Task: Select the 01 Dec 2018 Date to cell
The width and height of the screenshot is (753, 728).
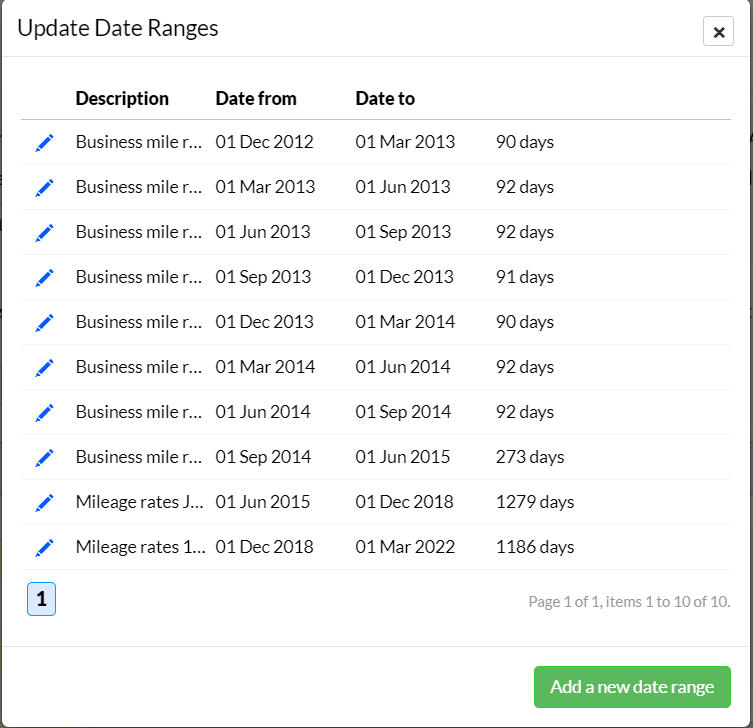Action: (404, 502)
